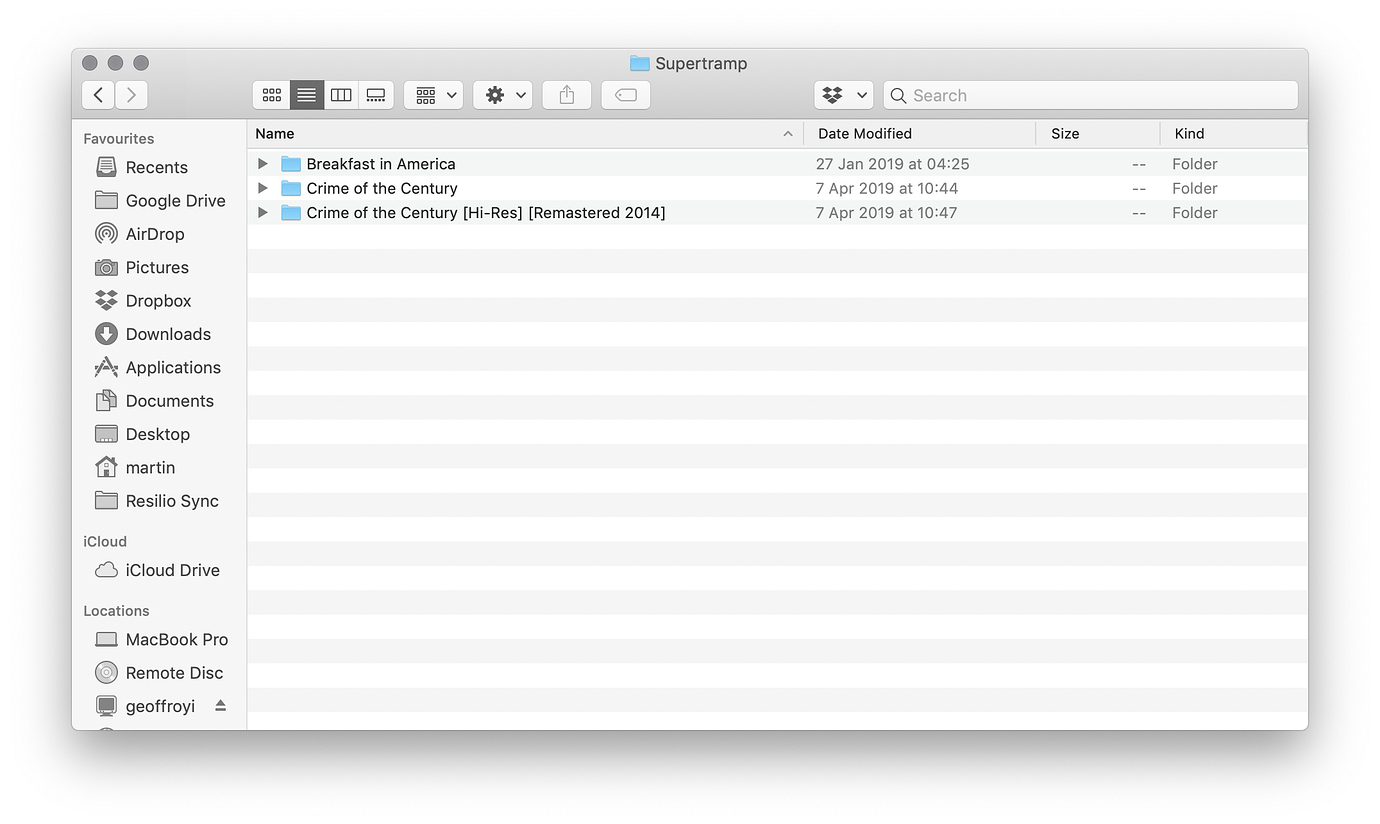This screenshot has height=824, width=1380.
Task: Switch to column view
Action: (x=341, y=94)
